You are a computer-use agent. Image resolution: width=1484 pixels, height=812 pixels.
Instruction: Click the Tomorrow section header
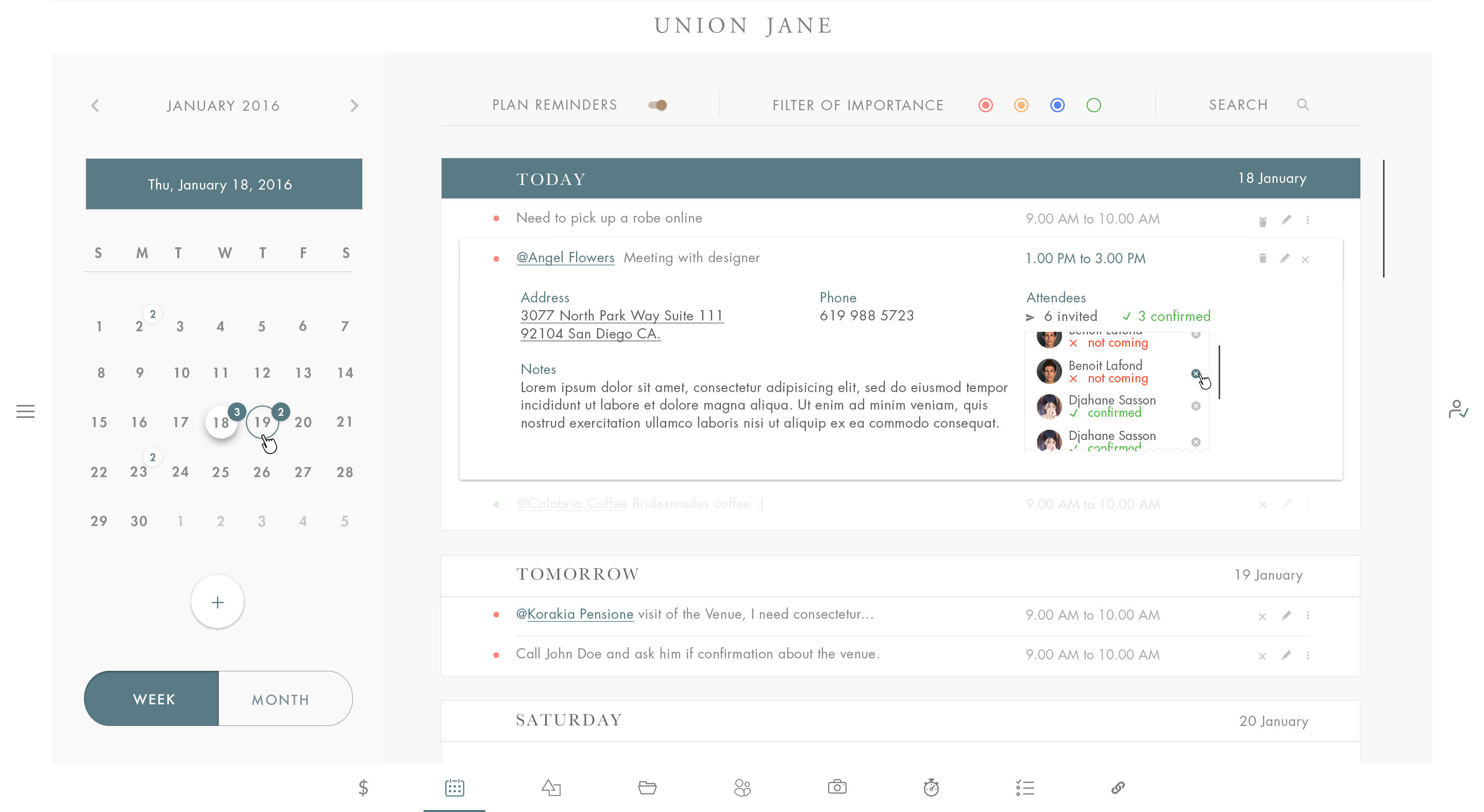click(x=900, y=576)
